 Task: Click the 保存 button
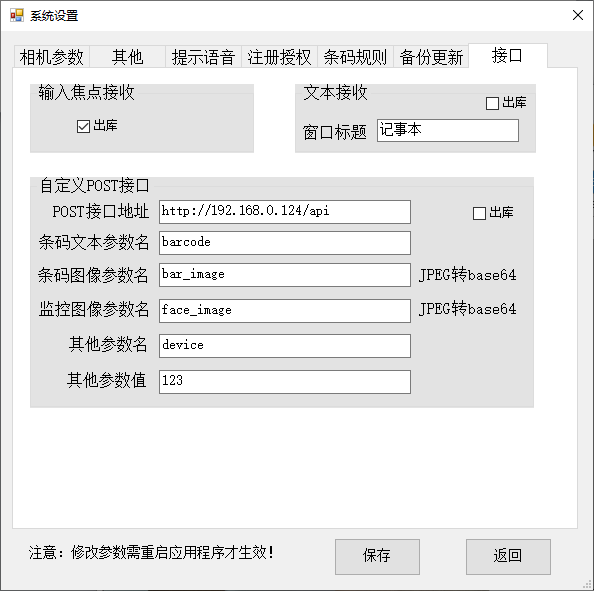coord(377,557)
